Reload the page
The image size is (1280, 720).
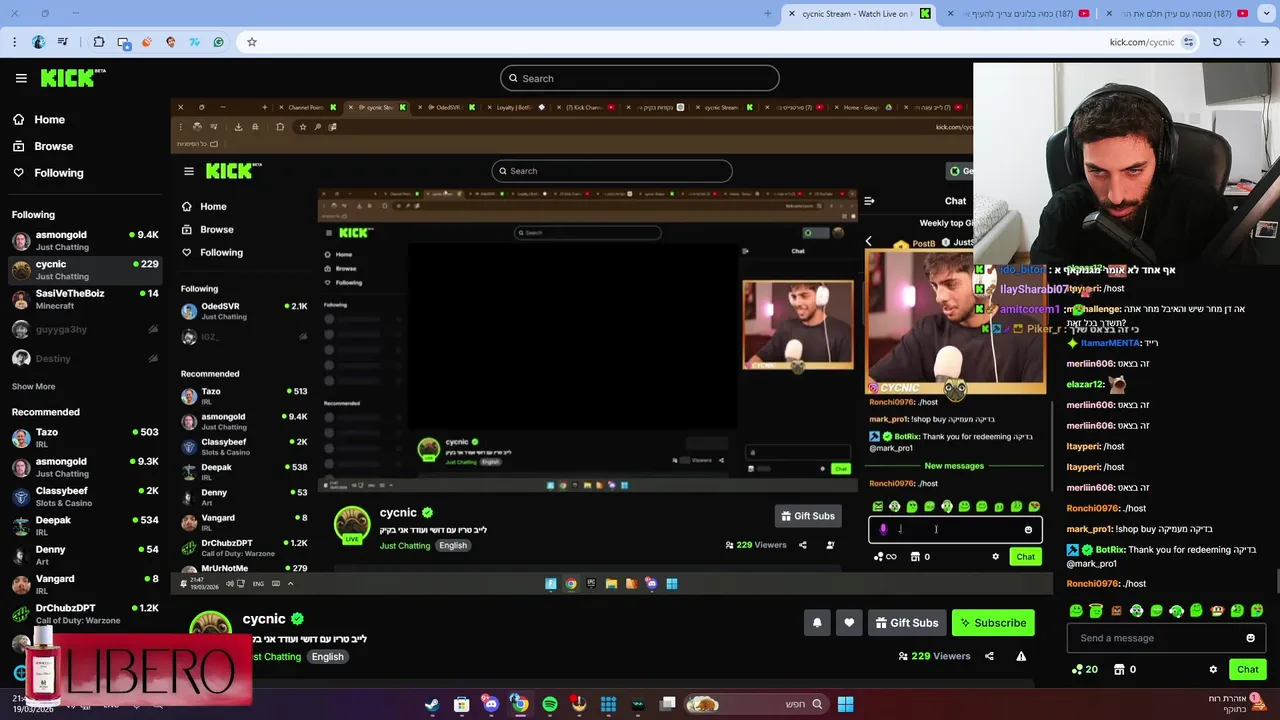coord(1217,42)
